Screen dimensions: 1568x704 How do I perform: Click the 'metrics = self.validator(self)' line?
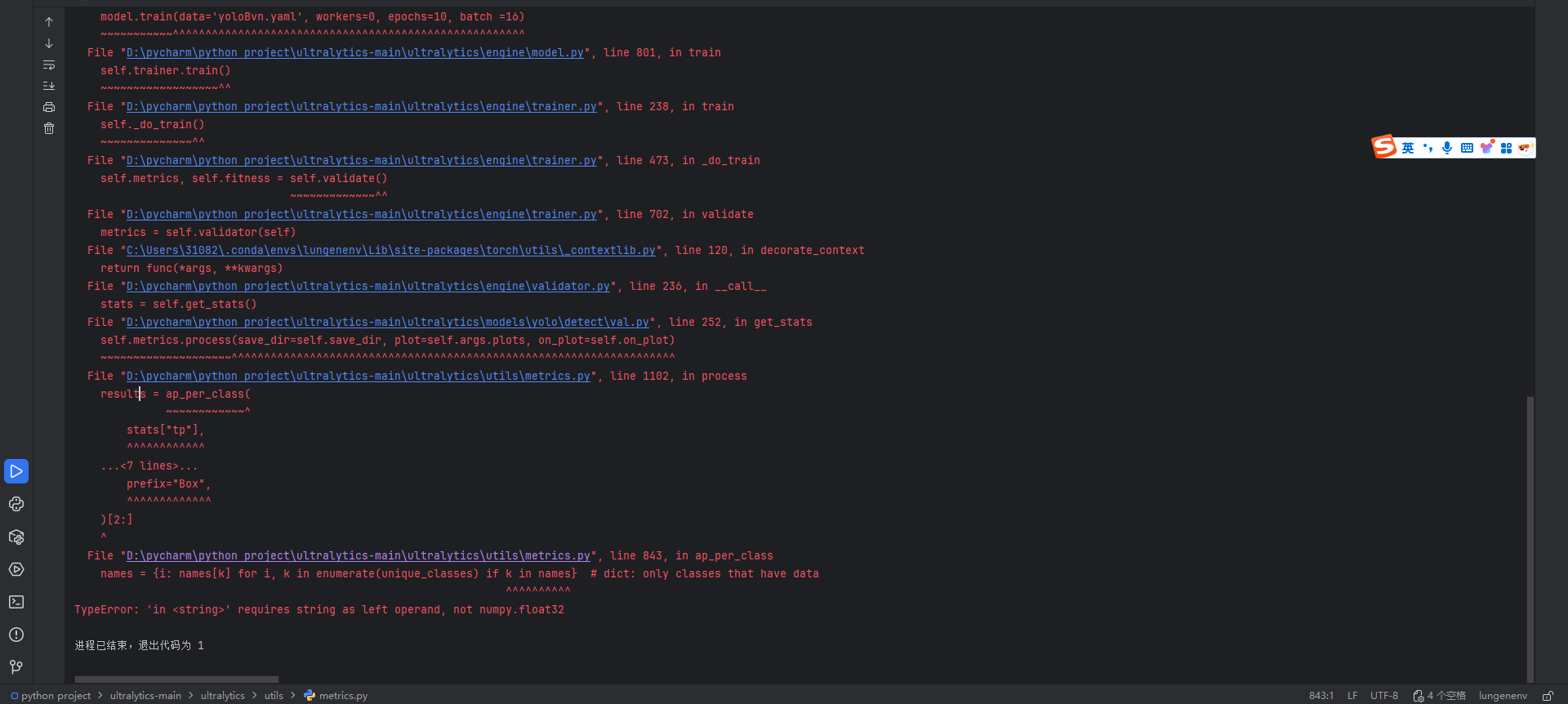[x=198, y=232]
